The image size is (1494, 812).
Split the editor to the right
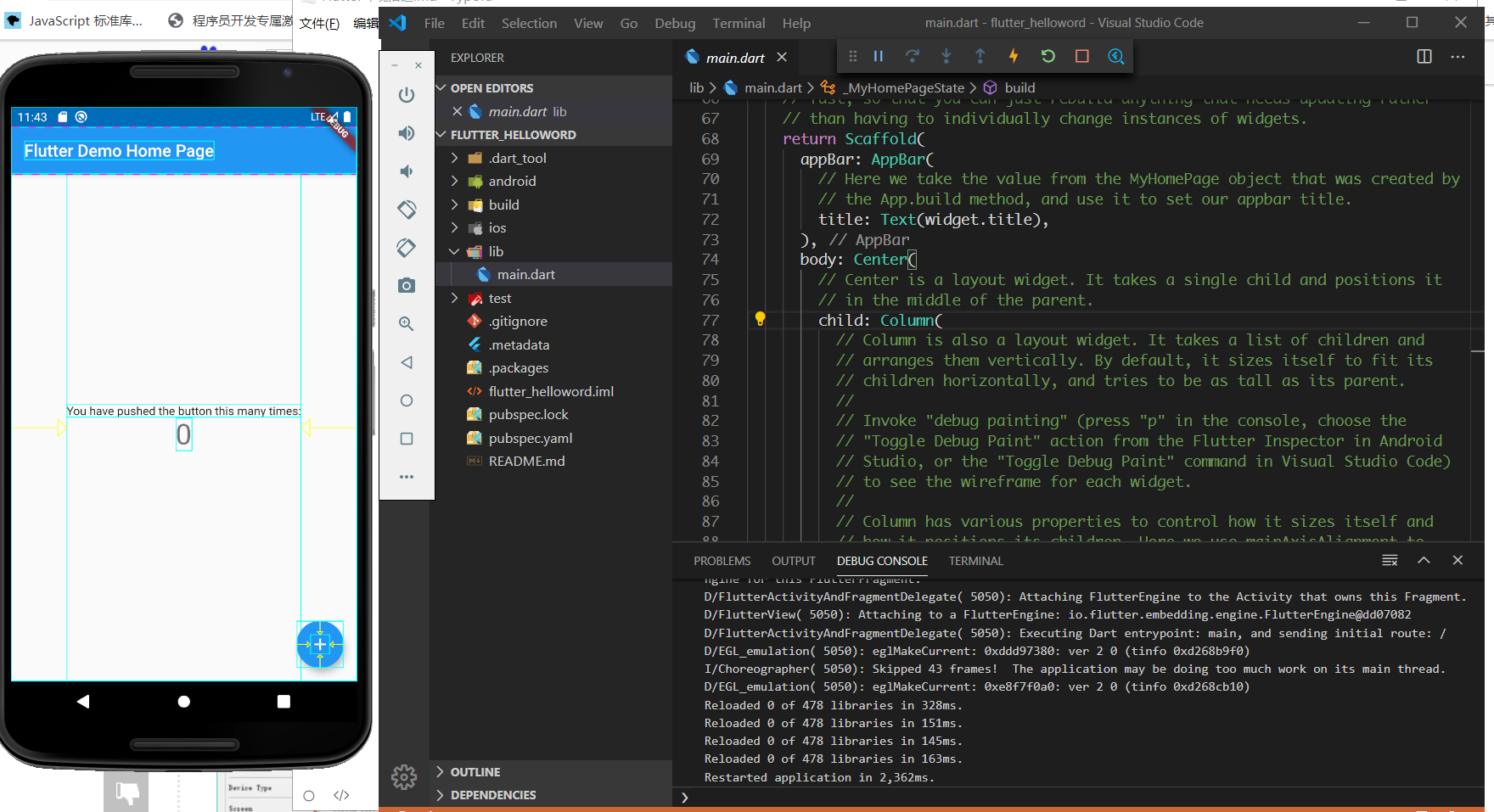click(1424, 57)
